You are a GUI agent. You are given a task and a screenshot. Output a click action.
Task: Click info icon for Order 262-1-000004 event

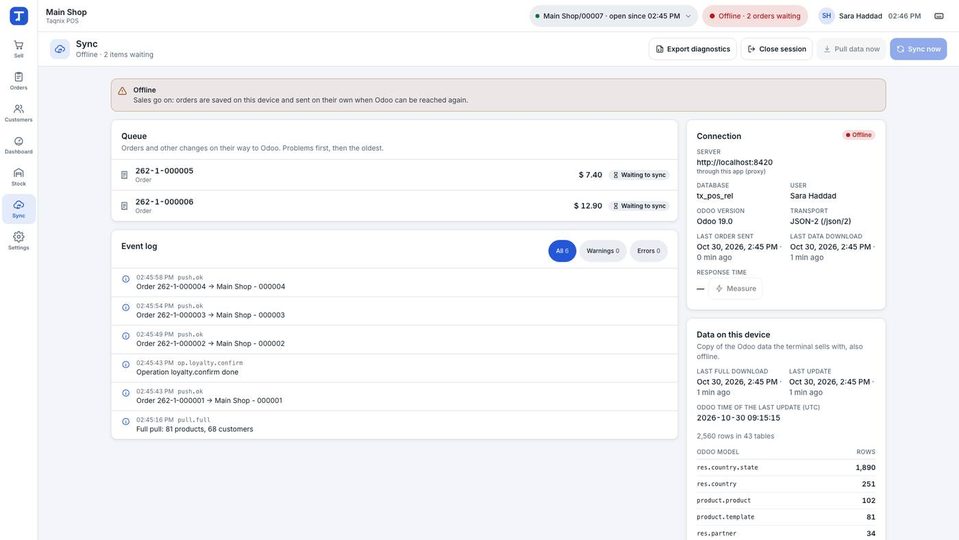(125, 279)
